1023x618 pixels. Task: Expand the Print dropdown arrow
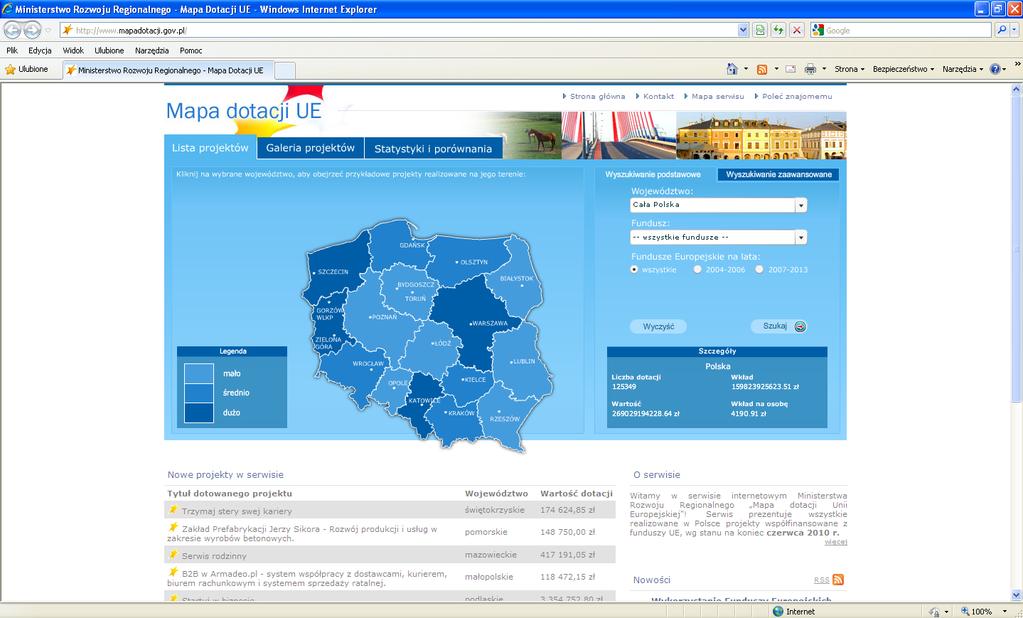pos(824,69)
